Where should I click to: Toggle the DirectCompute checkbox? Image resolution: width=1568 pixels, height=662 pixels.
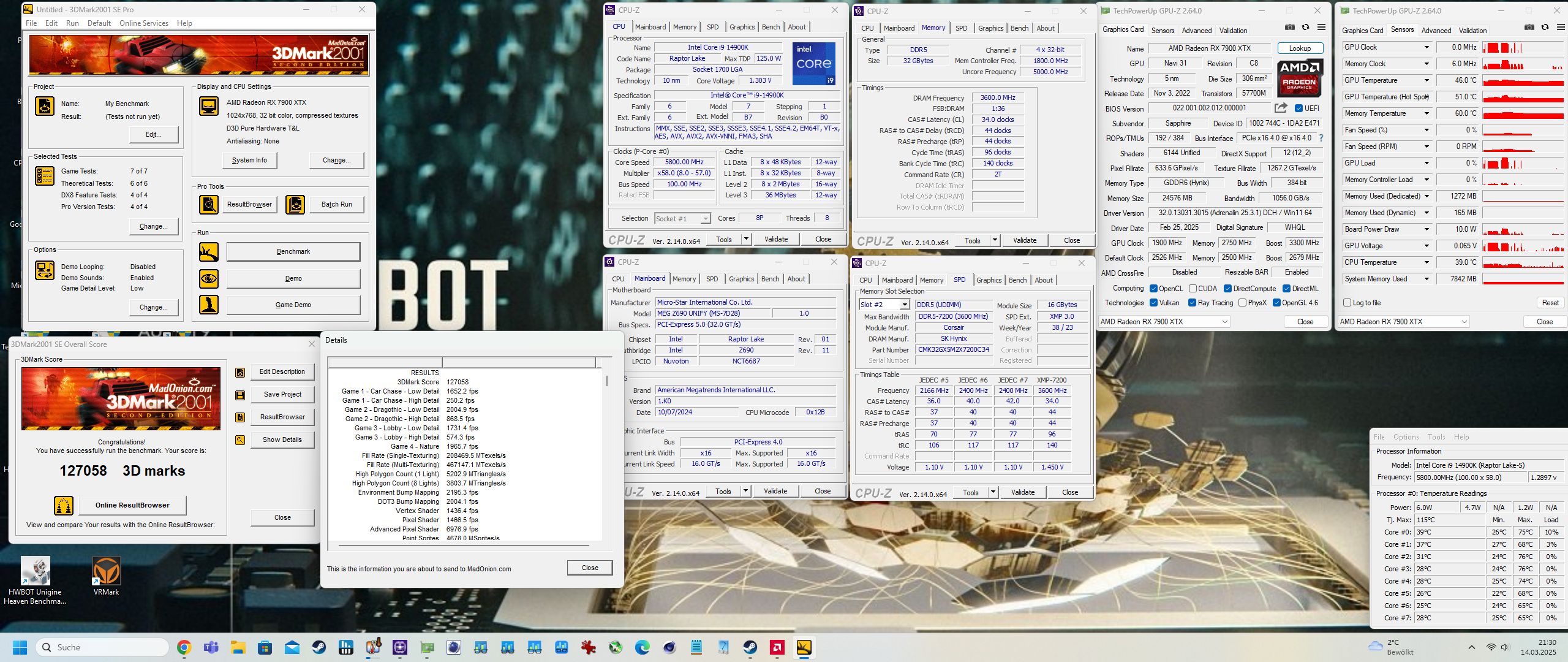(1228, 289)
